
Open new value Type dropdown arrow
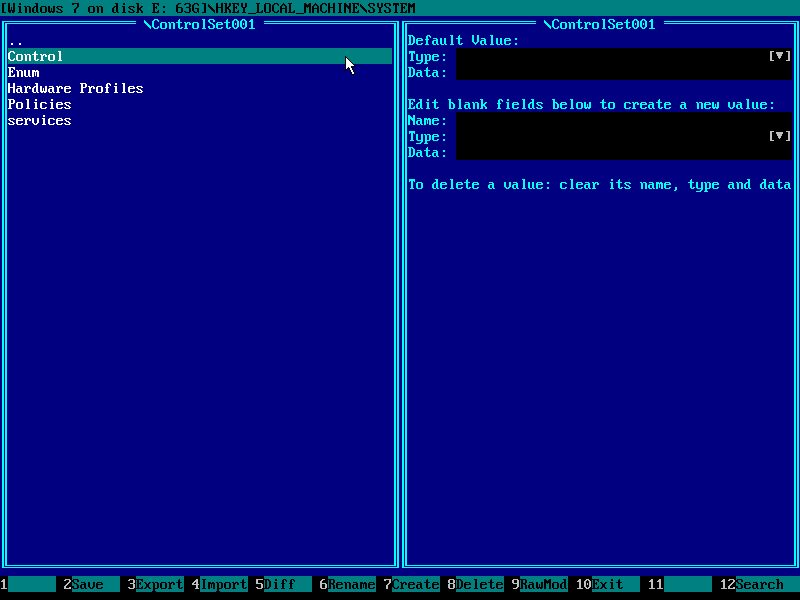[x=780, y=136]
